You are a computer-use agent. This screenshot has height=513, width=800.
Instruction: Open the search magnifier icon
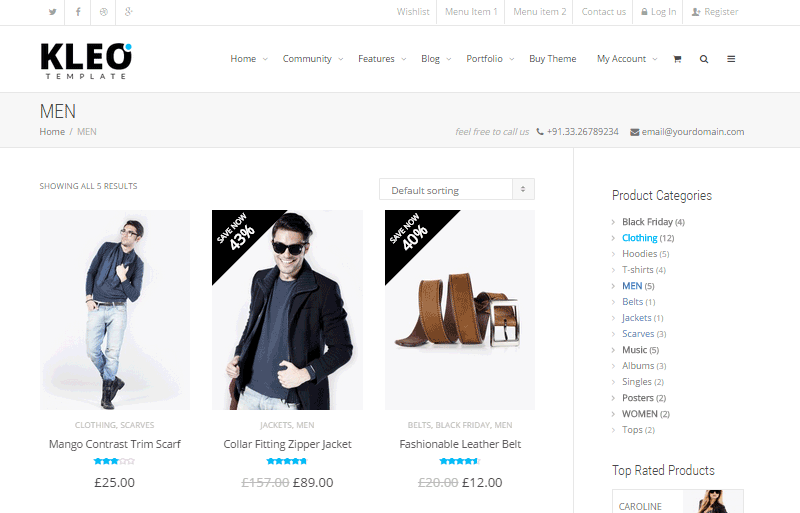[704, 59]
